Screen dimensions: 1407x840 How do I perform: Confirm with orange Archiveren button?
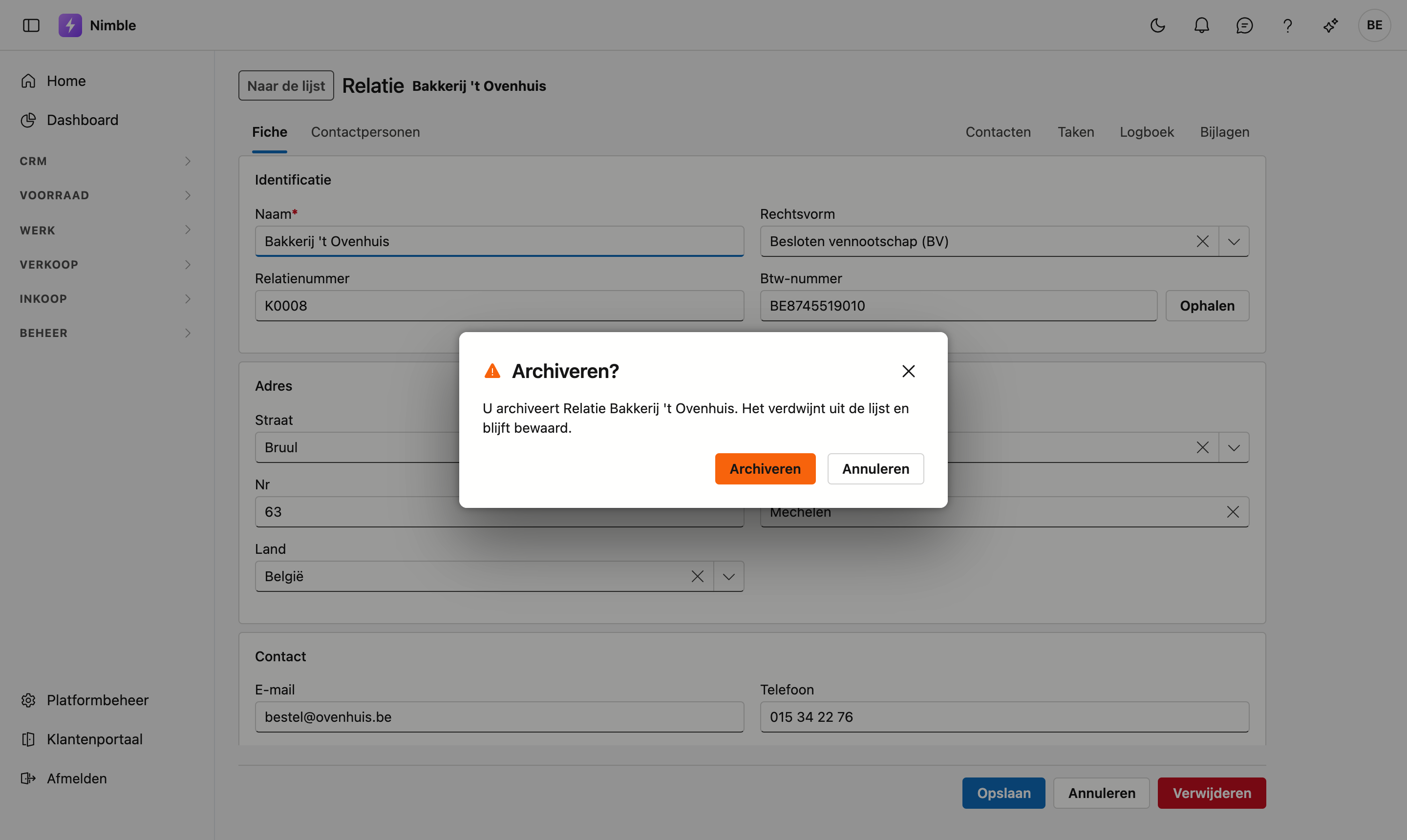[x=765, y=469]
